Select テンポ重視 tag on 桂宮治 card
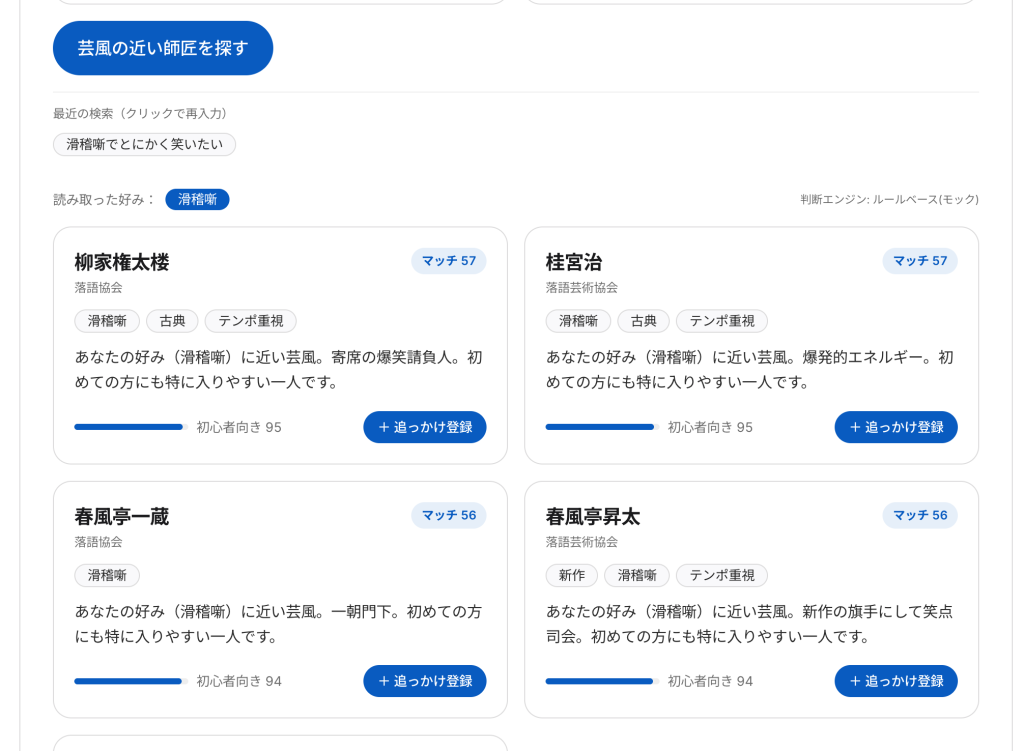This screenshot has height=751, width=1024. [722, 321]
